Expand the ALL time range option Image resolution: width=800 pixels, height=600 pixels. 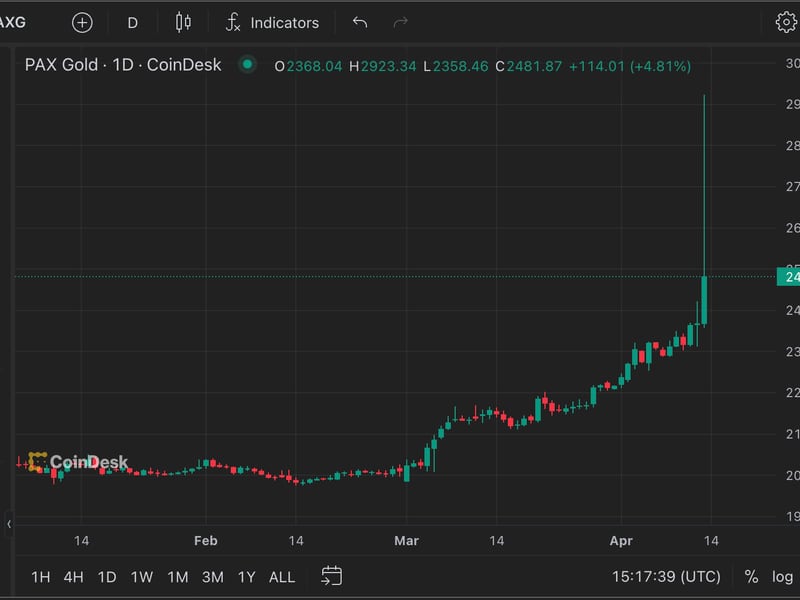point(281,577)
